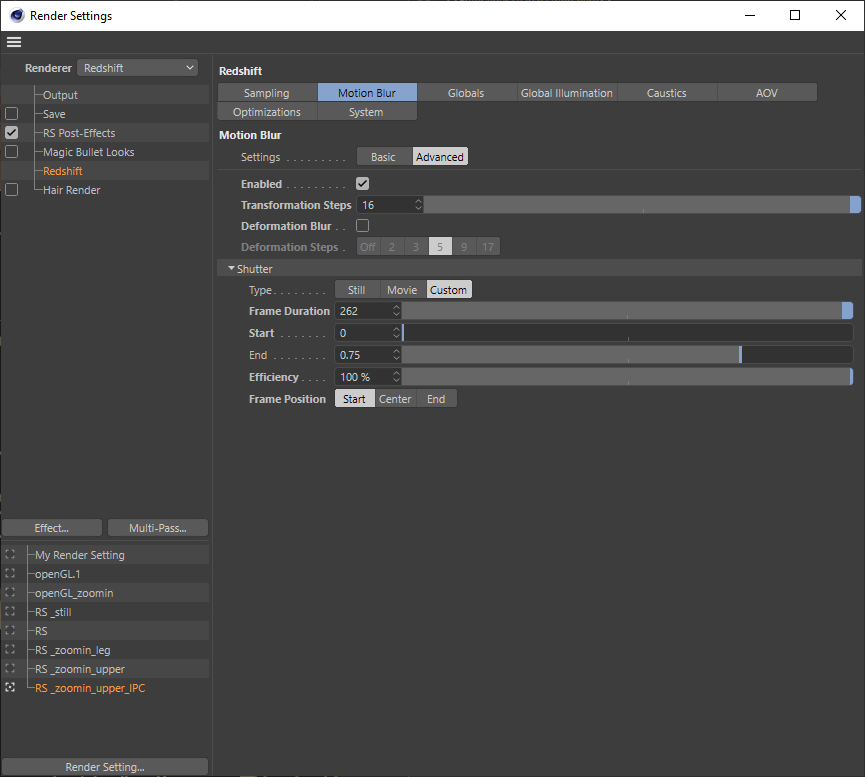Click the Cinema 4D logo in title bar

(15, 15)
